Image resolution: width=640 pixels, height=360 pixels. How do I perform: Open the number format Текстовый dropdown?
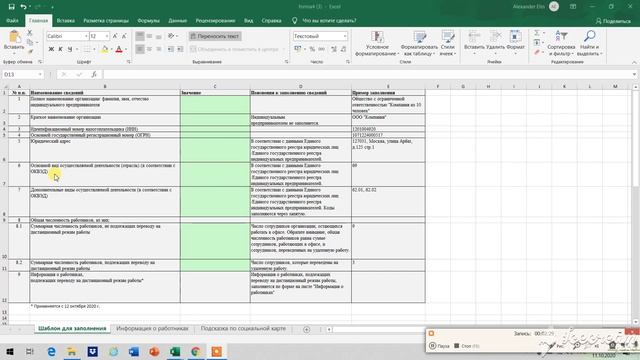coord(345,36)
